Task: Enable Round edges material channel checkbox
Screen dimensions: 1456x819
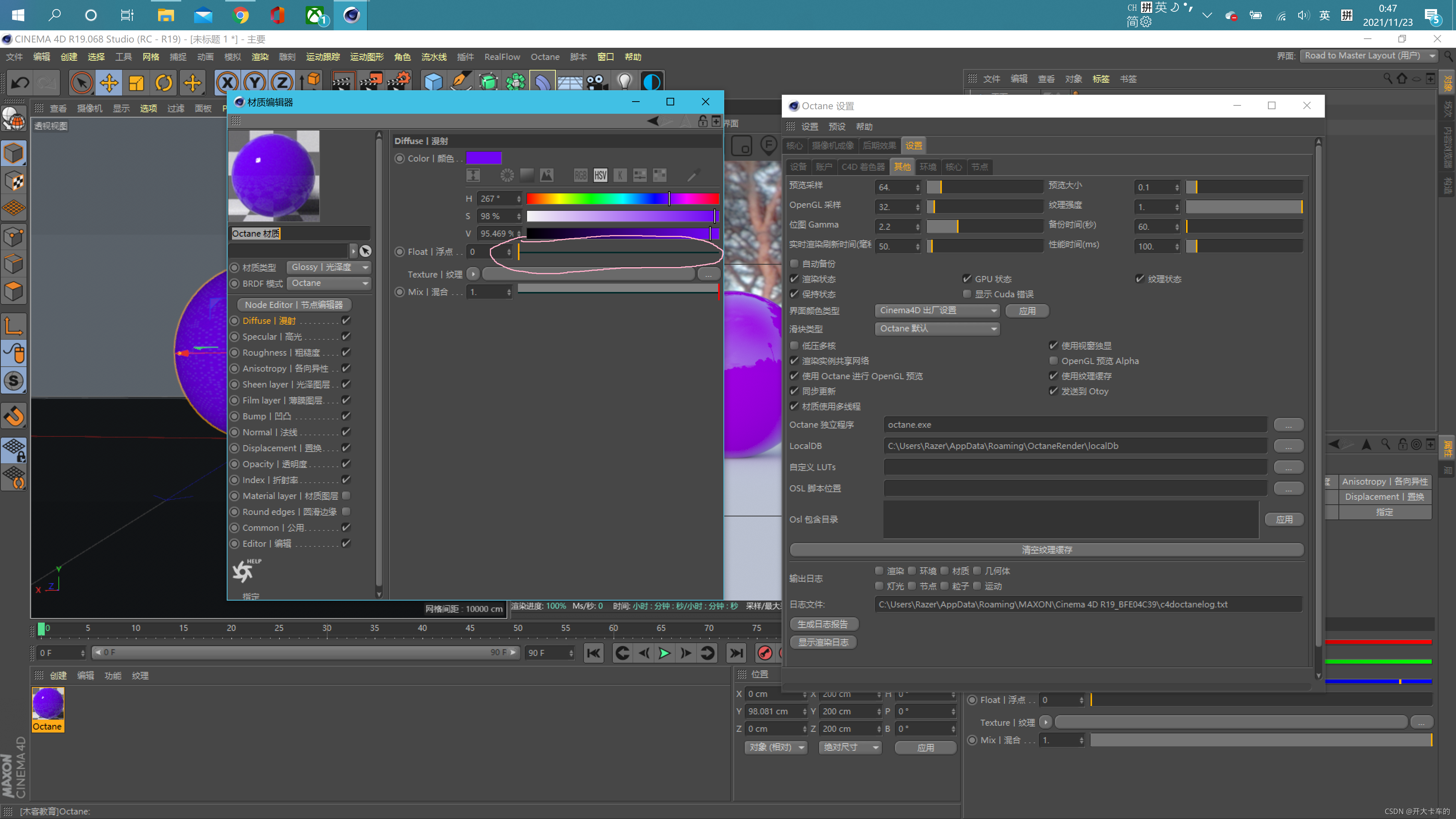Action: tap(347, 511)
